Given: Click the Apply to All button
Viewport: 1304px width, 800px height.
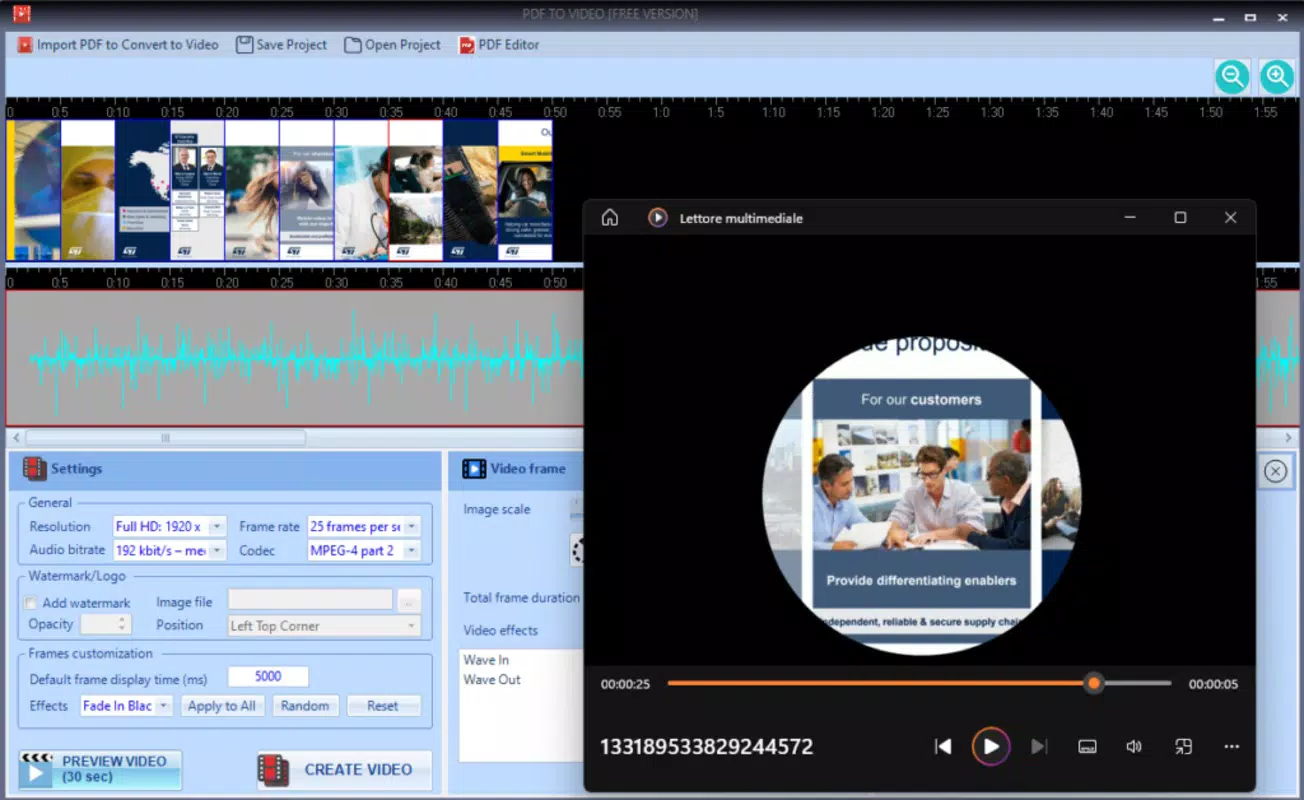Looking at the screenshot, I should [x=222, y=705].
